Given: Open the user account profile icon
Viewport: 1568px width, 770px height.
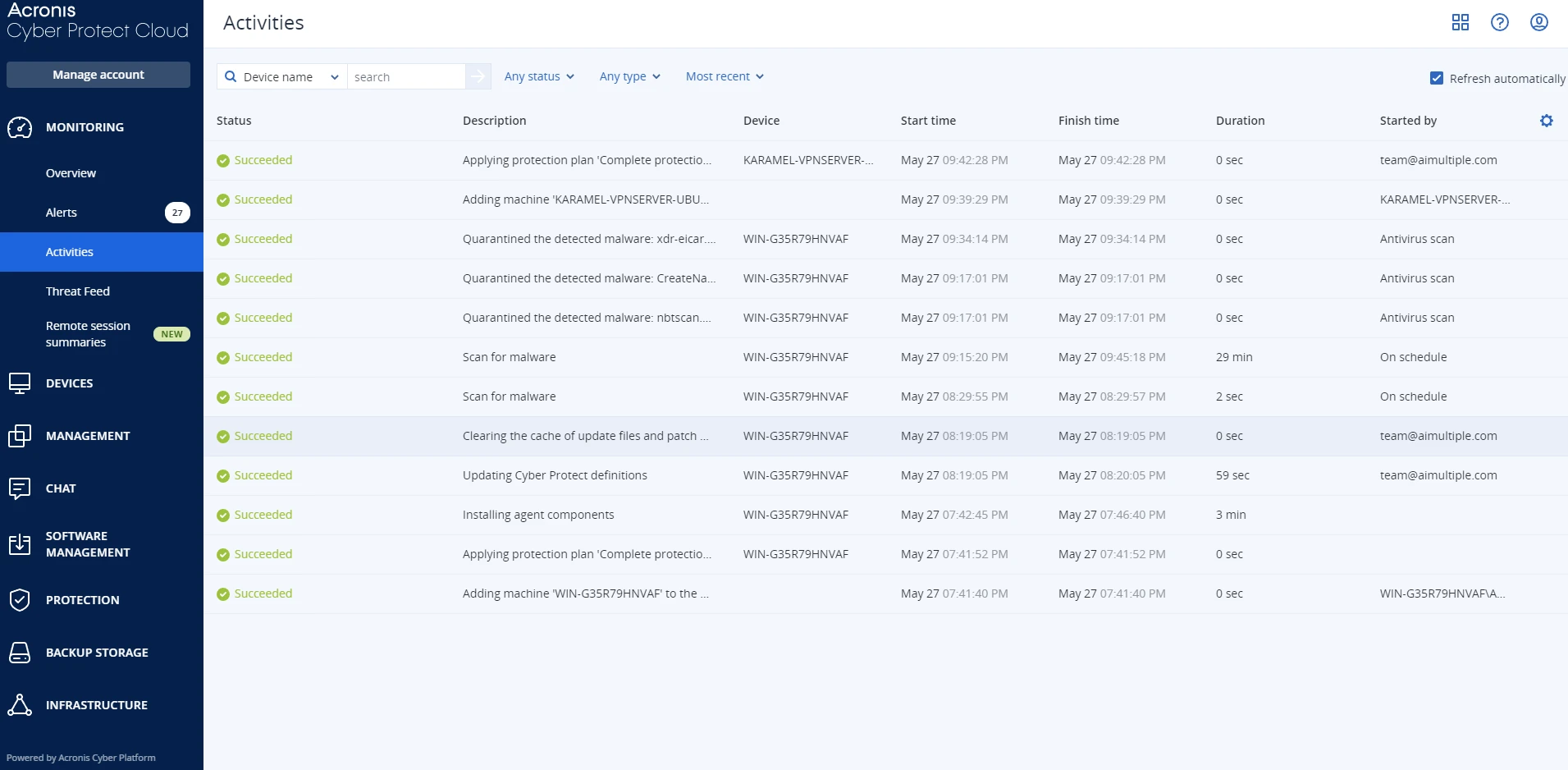Looking at the screenshot, I should coord(1538,22).
